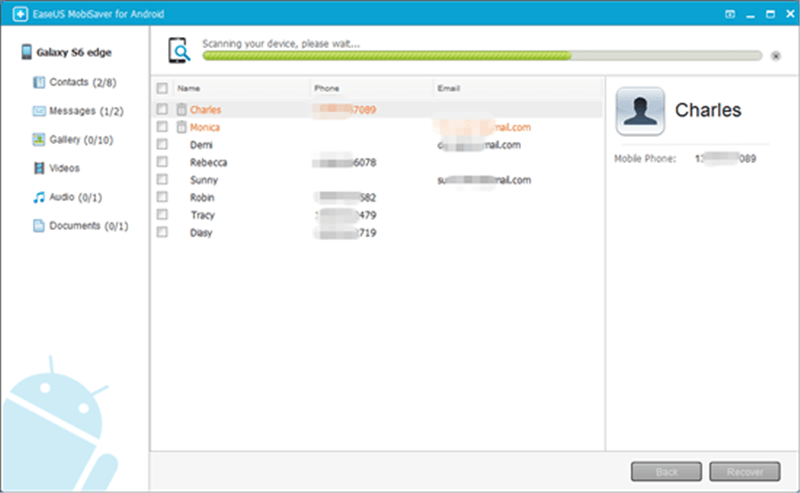Toggle the select-all checkbox in header
800x493 pixels.
click(x=162, y=88)
